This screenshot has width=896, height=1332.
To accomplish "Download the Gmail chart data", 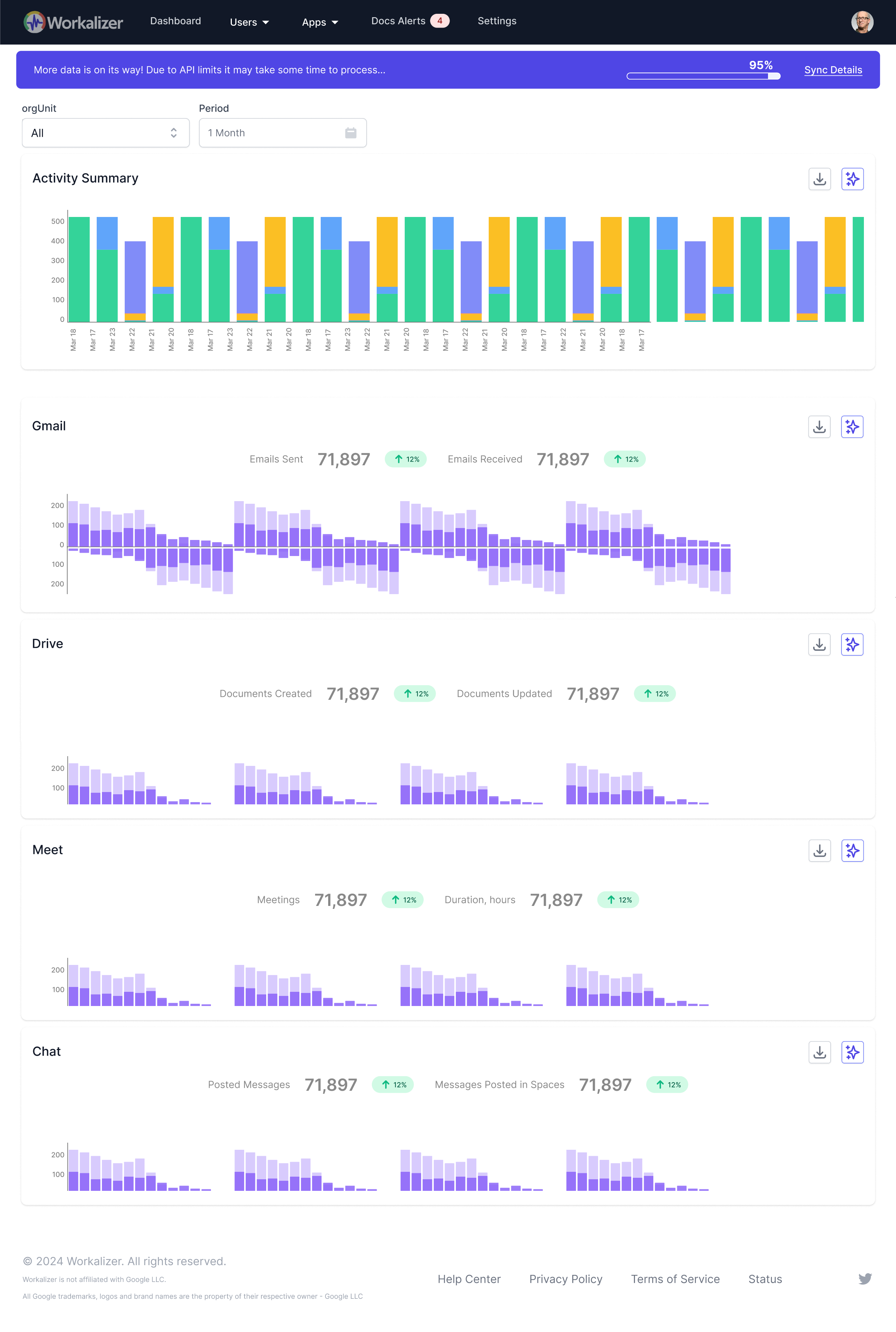I will 819,426.
